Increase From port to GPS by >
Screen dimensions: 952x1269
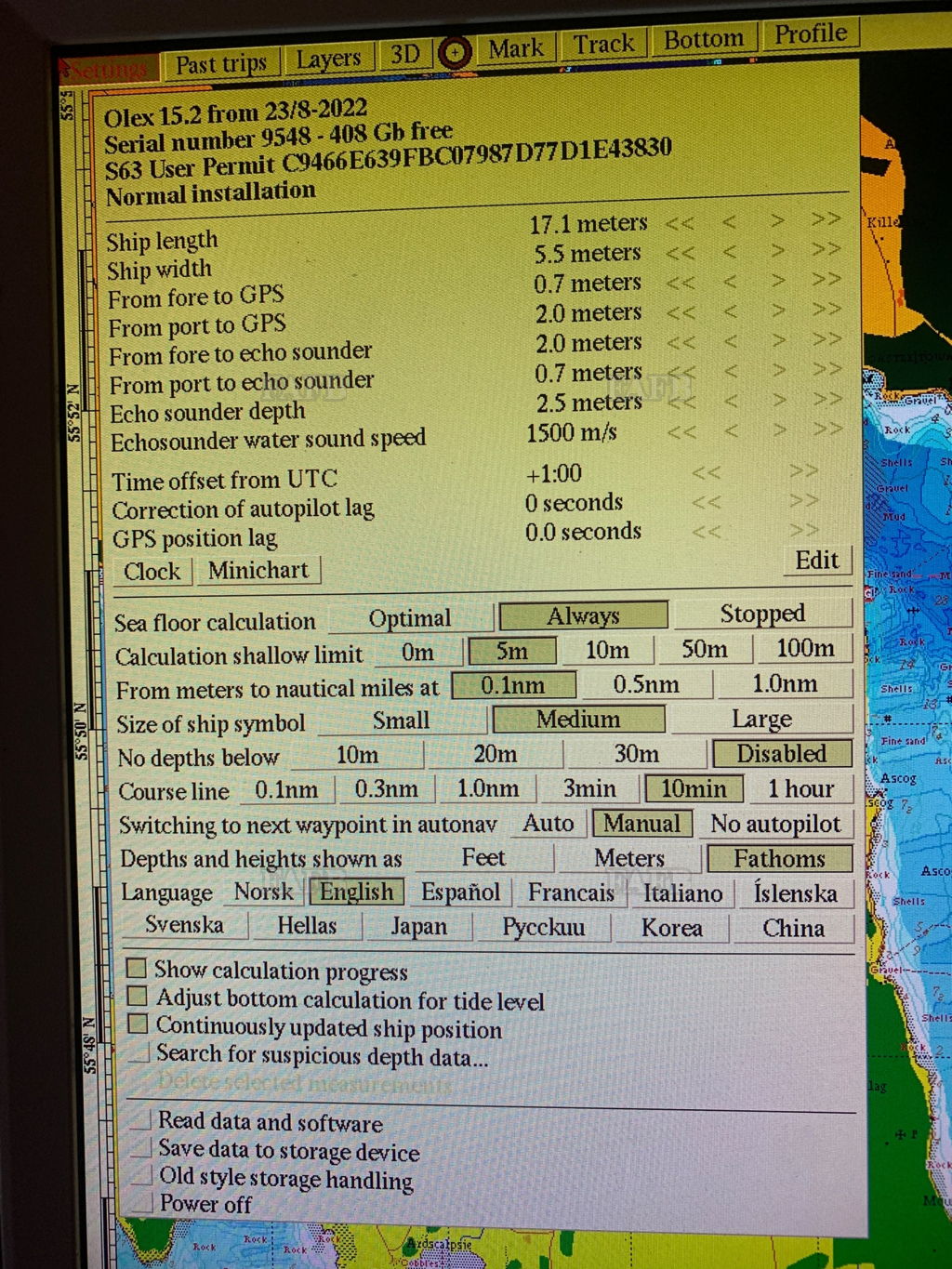coord(778,311)
